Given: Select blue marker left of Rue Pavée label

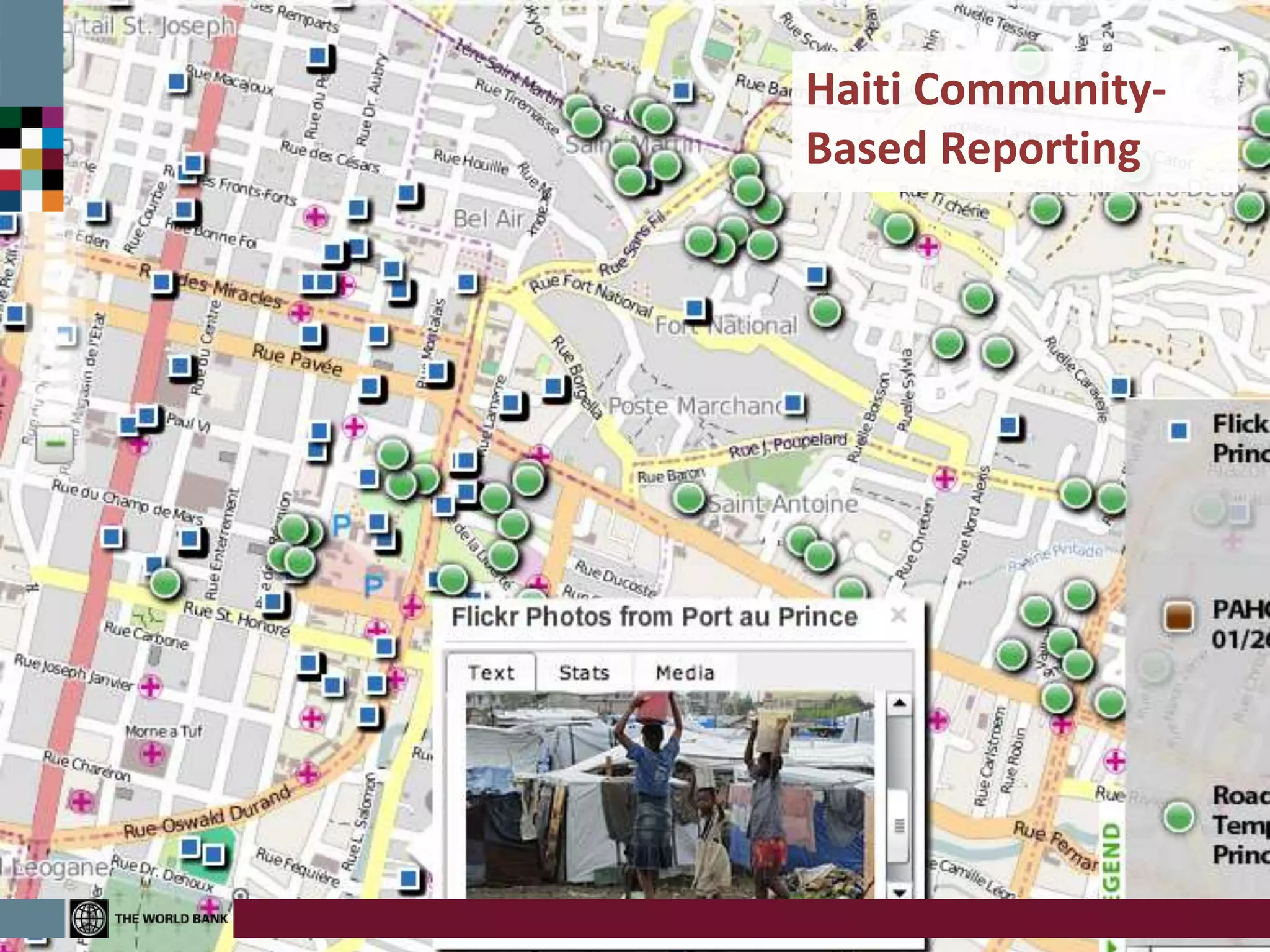Looking at the screenshot, I should 180,366.
